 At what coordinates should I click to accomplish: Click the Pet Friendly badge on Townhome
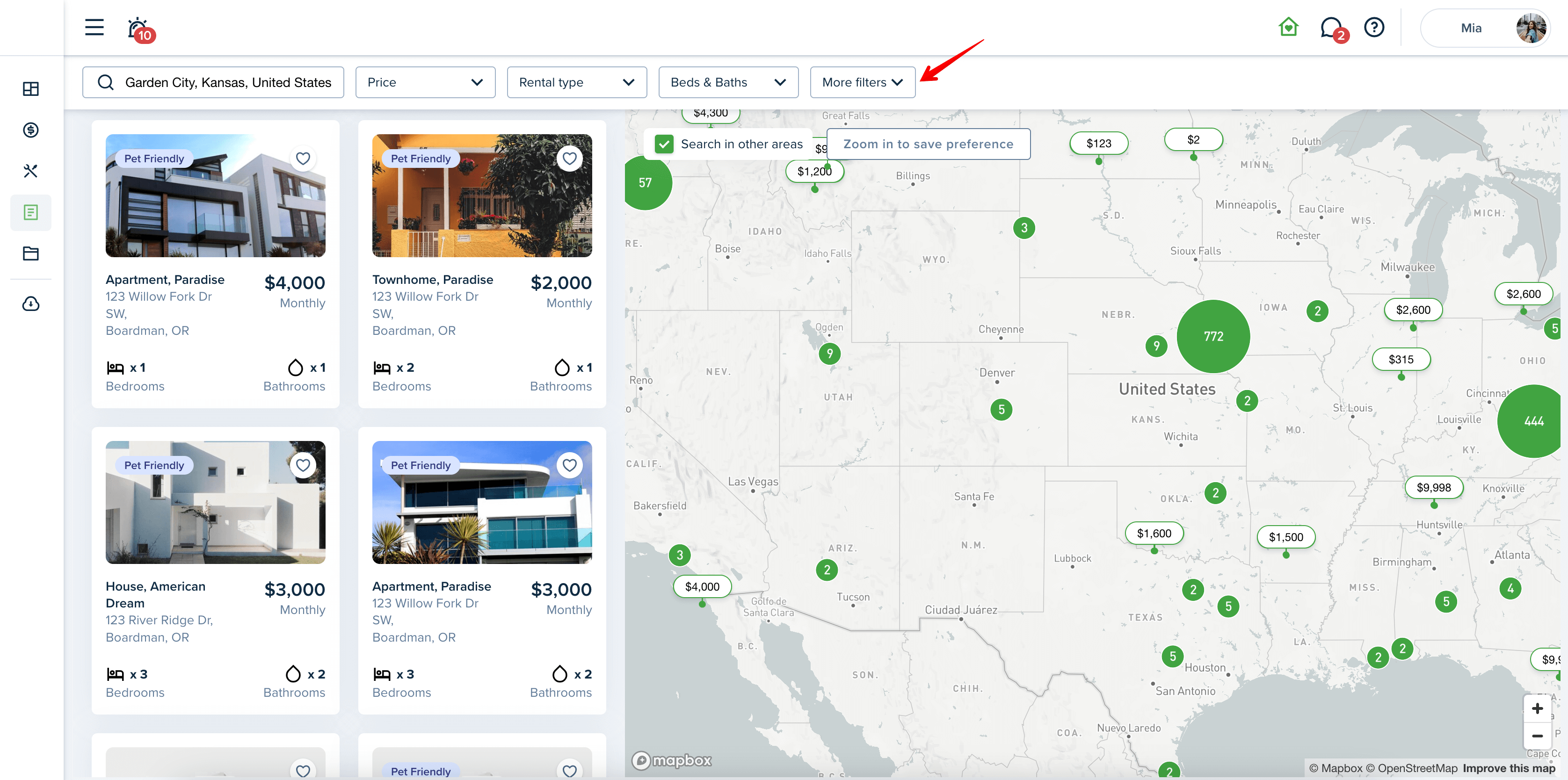tap(421, 159)
